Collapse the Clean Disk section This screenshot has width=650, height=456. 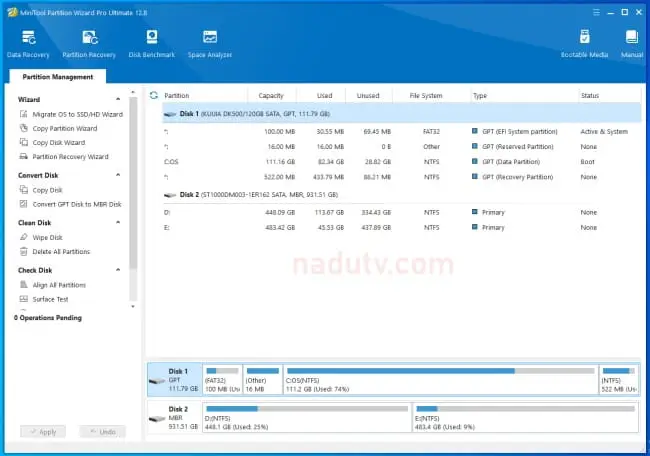[x=118, y=223]
